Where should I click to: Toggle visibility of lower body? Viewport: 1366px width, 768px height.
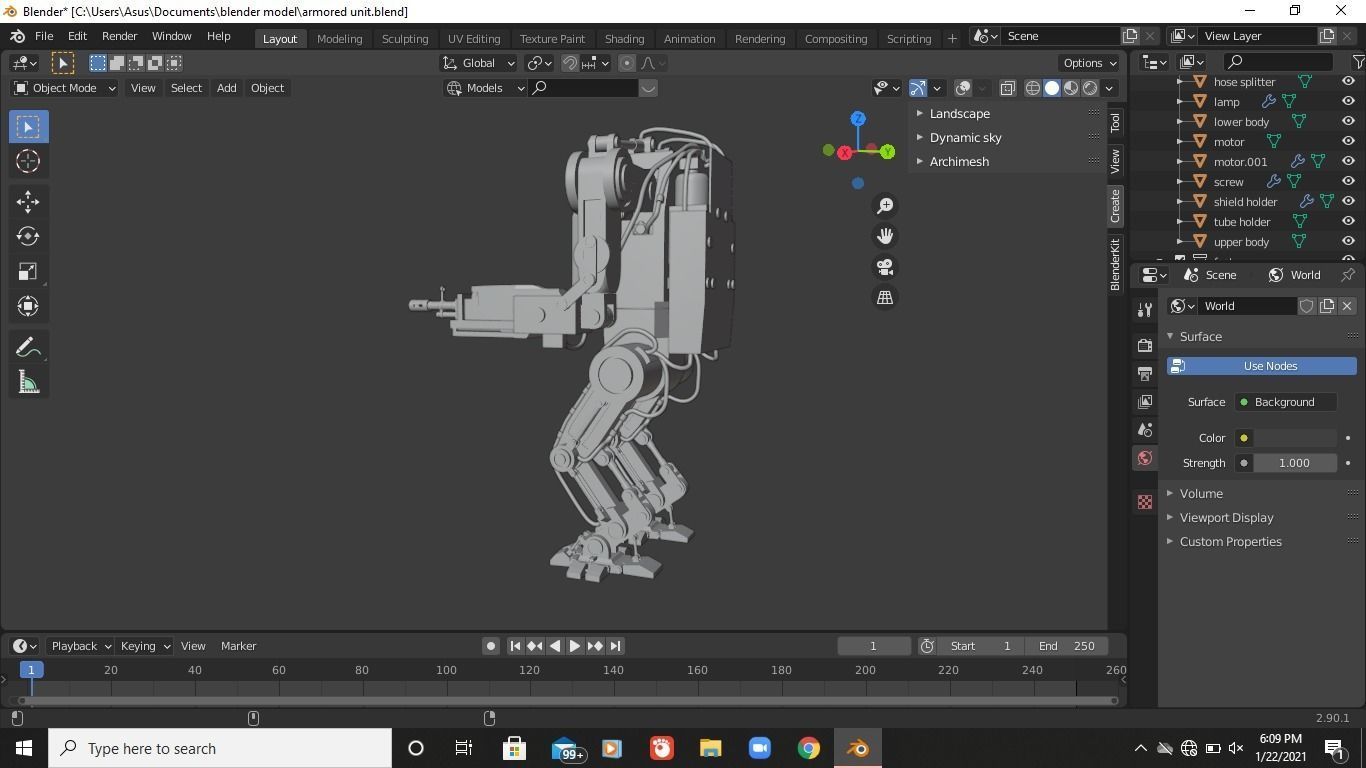pos(1348,122)
